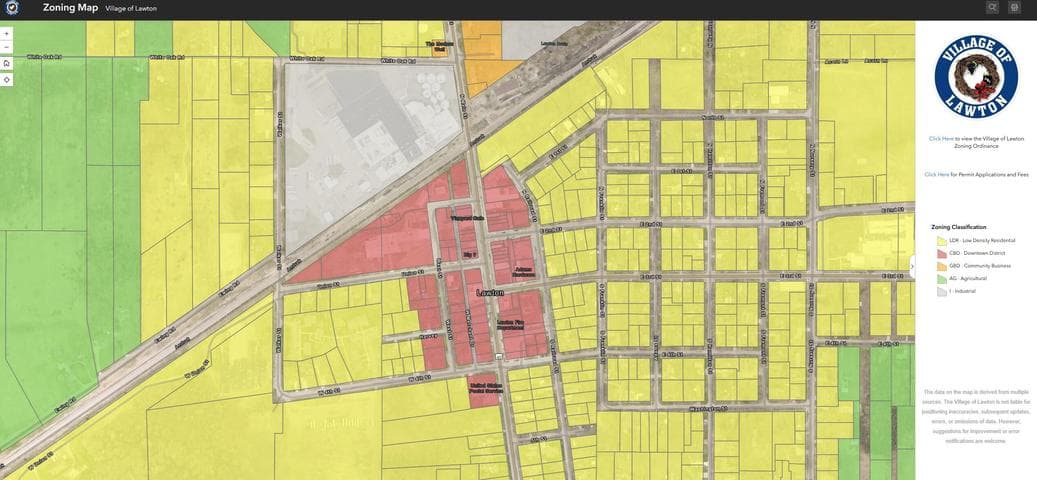Screen dimensions: 1037x480
Task: Click the village seal logo in header
Action: click(x=13, y=8)
